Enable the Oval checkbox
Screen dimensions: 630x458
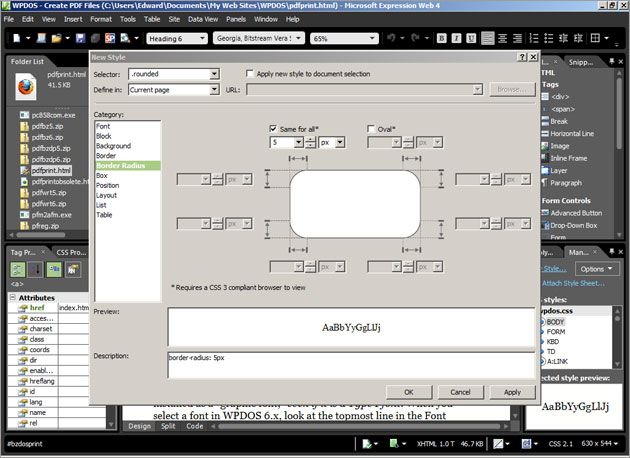tap(371, 129)
